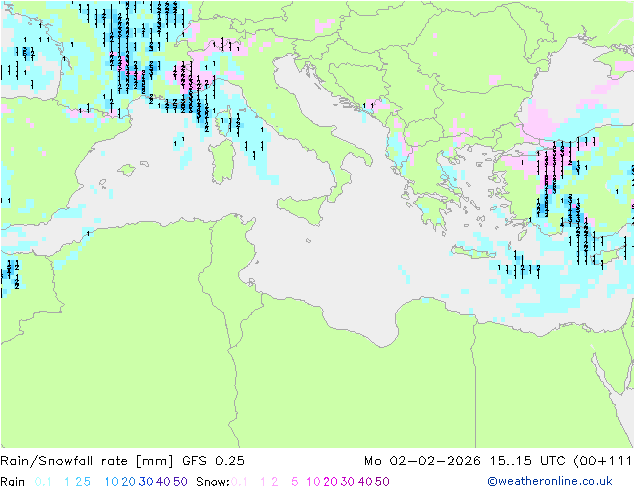The image size is (634, 490).
Task: Click the island of Sardinia on map
Action: tap(222, 161)
